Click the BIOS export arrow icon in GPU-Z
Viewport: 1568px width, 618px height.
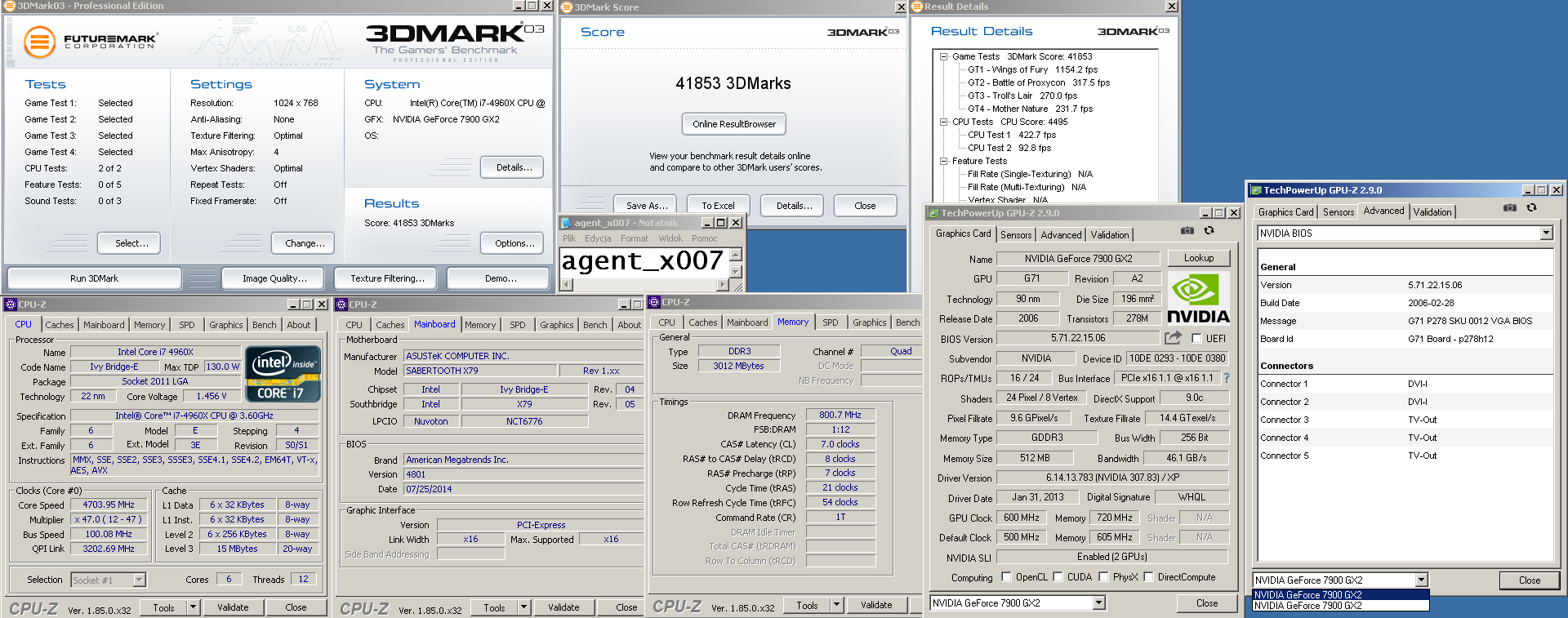click(1173, 337)
